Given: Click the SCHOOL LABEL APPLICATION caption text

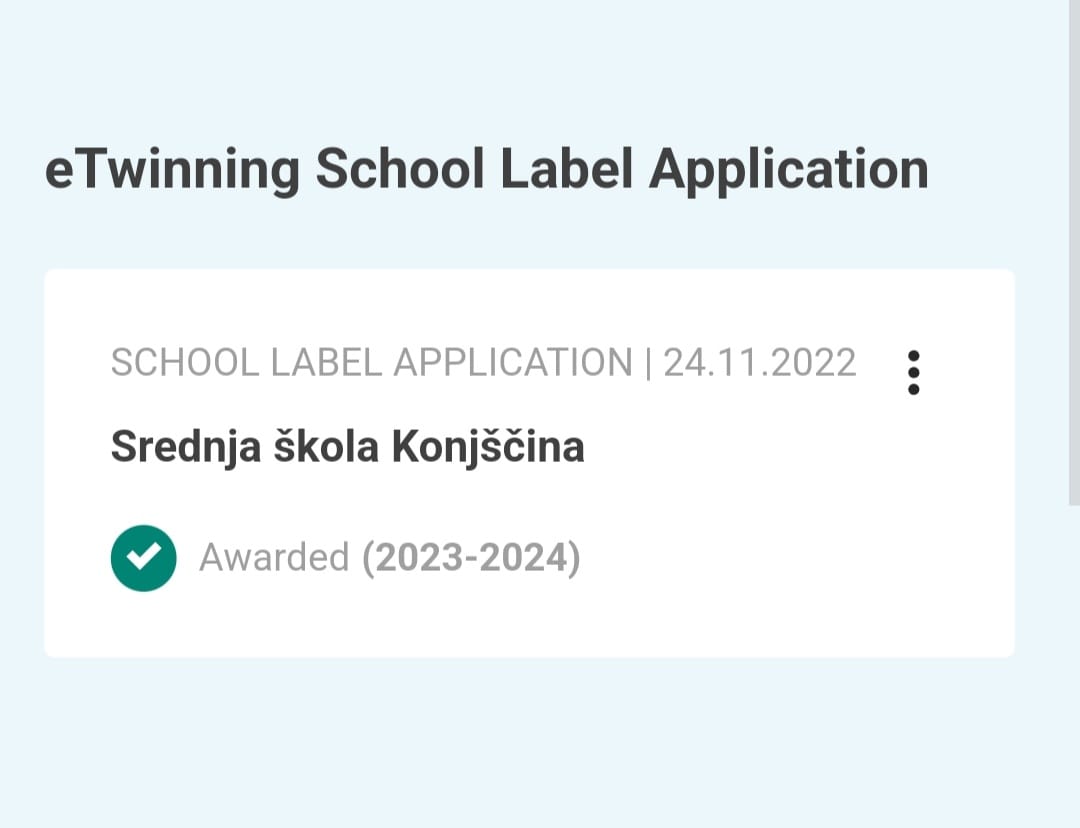Looking at the screenshot, I should [371, 363].
